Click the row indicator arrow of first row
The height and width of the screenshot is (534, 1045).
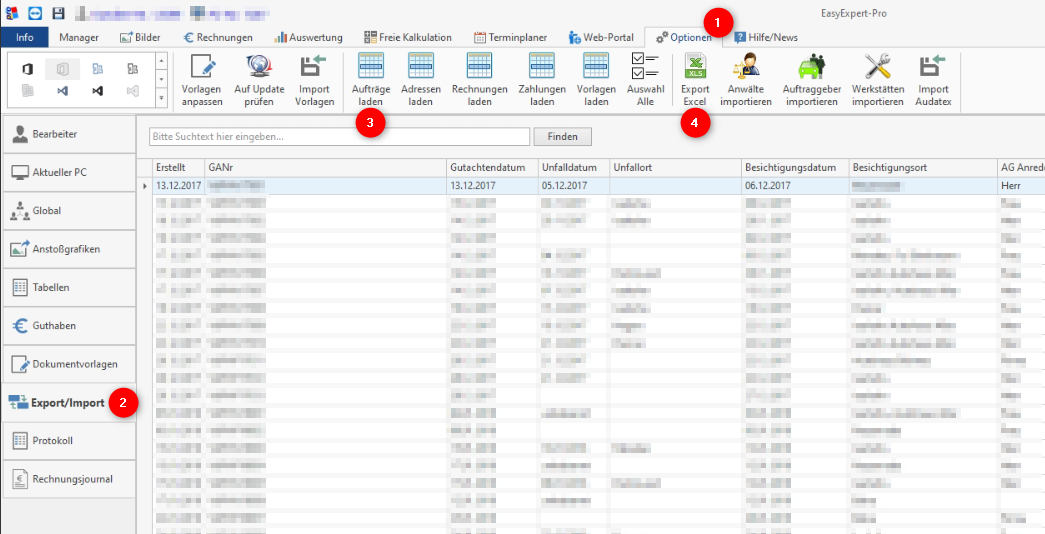point(145,186)
